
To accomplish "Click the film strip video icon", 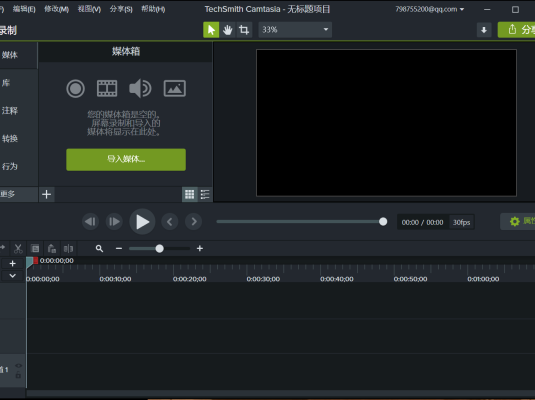I will (x=107, y=89).
